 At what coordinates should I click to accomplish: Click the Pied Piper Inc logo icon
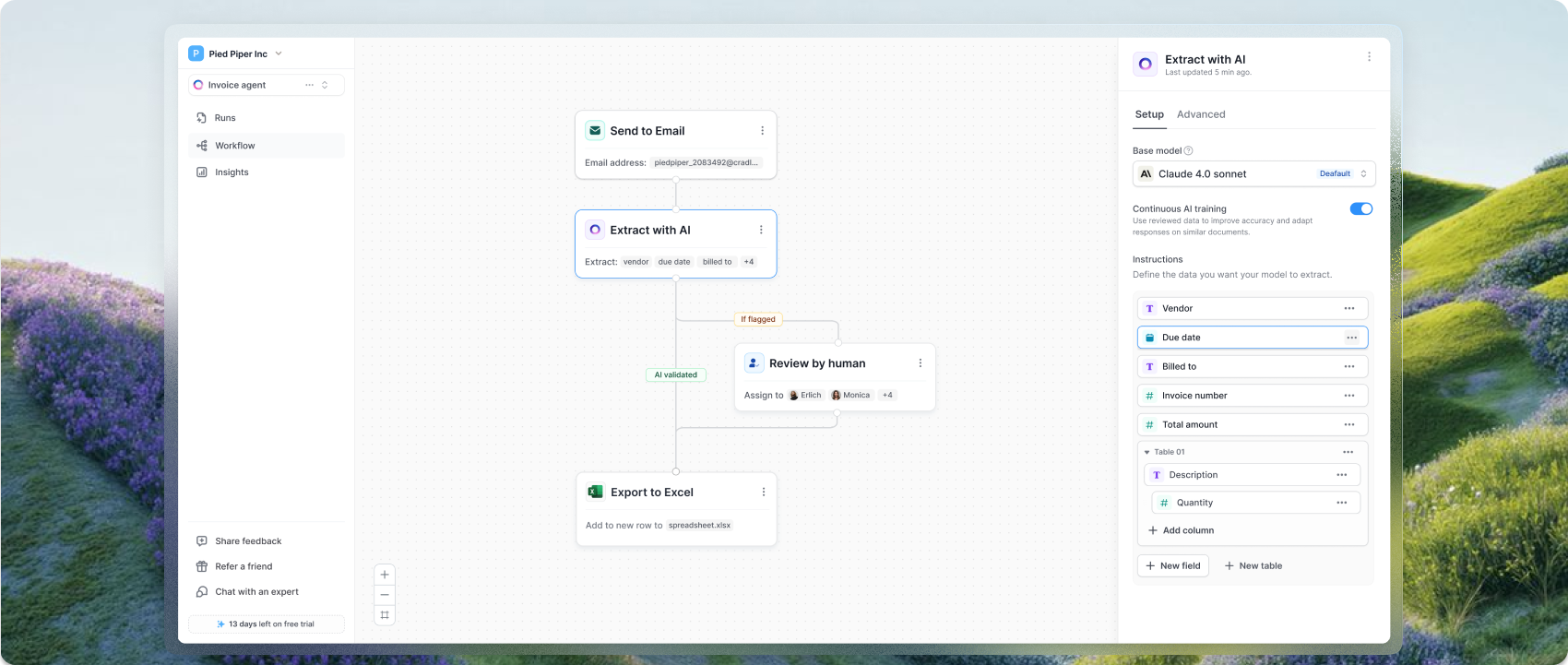(x=196, y=53)
